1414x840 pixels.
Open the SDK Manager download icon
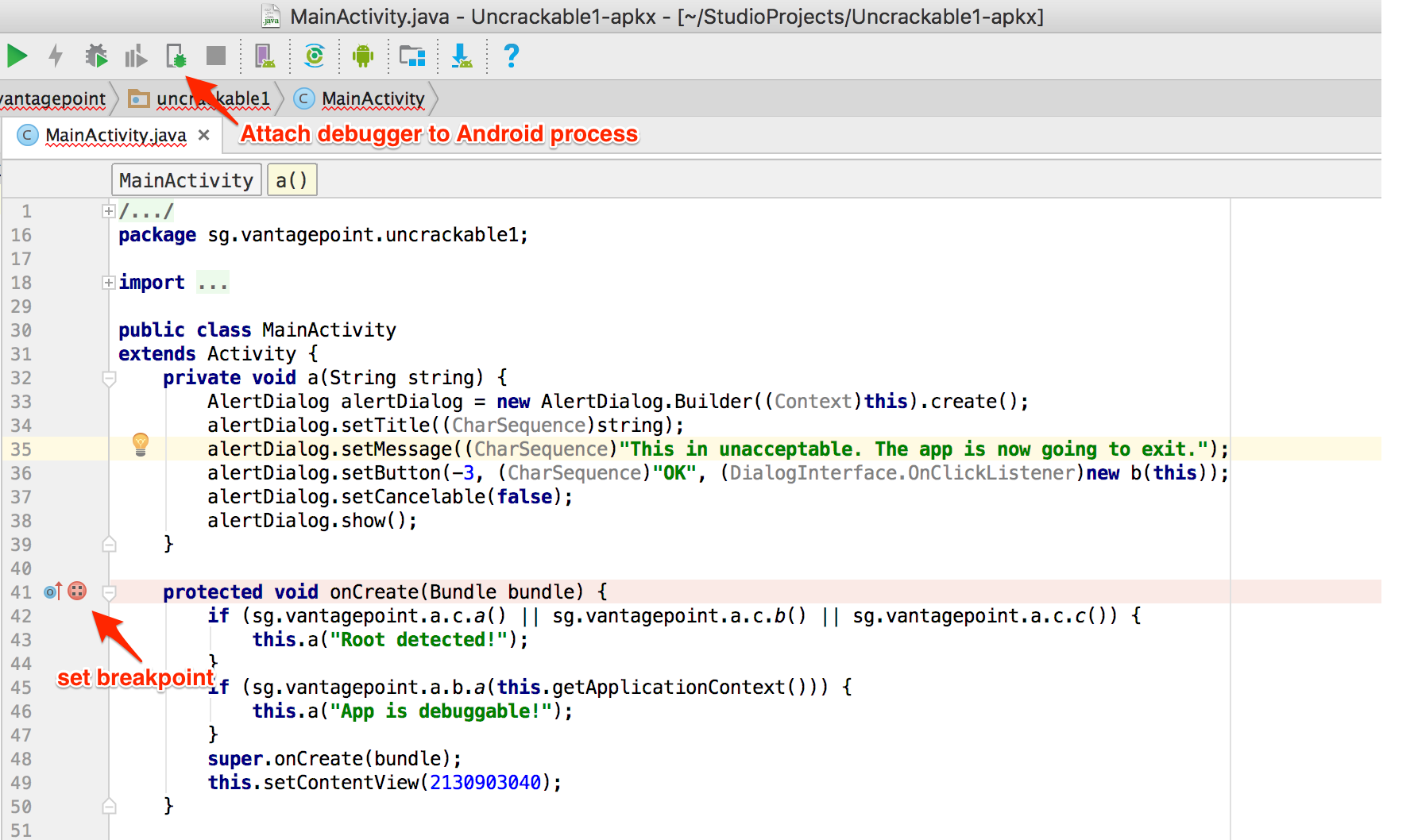(462, 56)
